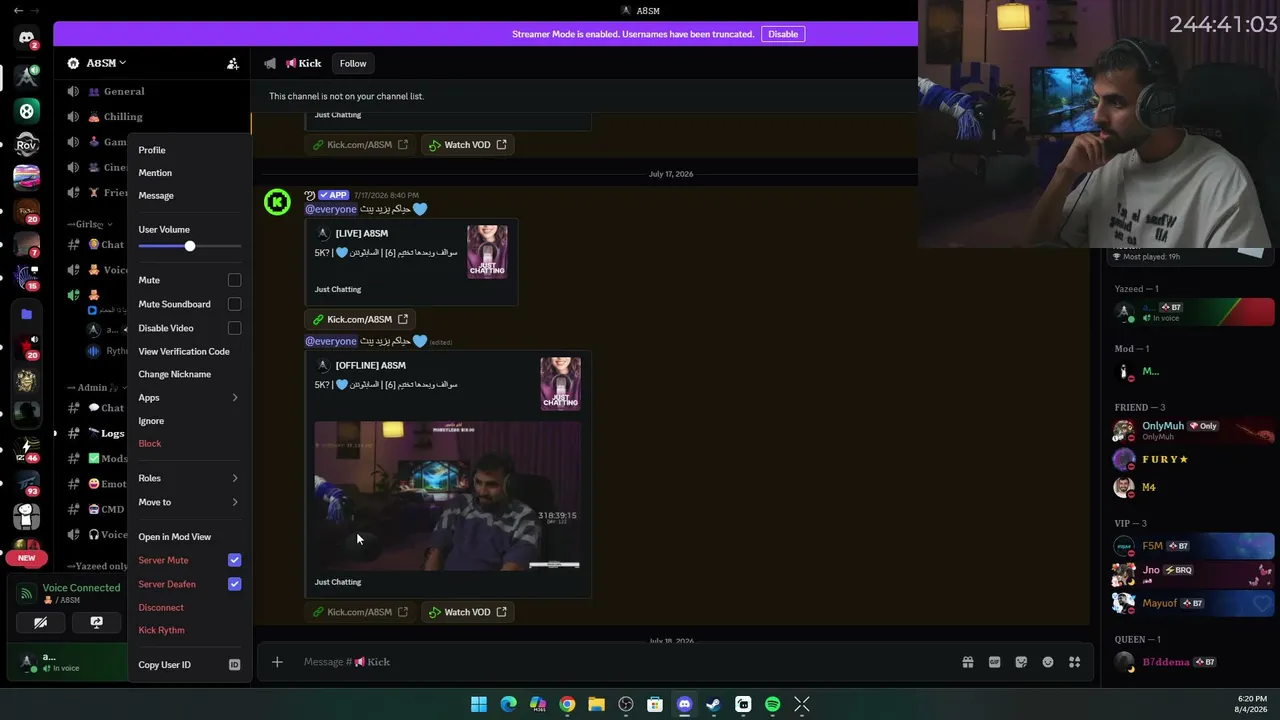The width and height of the screenshot is (1280, 720).
Task: Open the gift icon in message bar
Action: 968,662
